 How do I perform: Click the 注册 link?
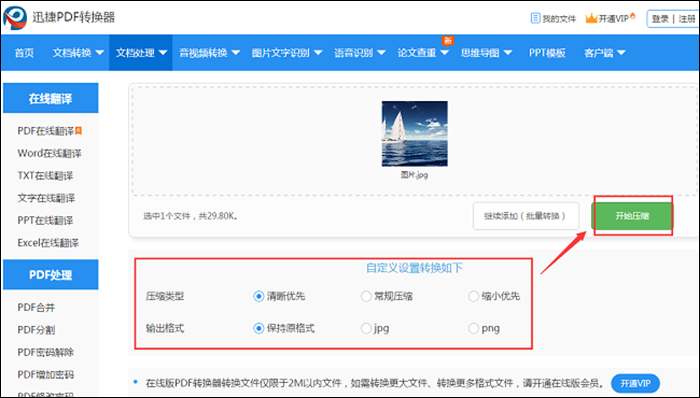coord(687,19)
